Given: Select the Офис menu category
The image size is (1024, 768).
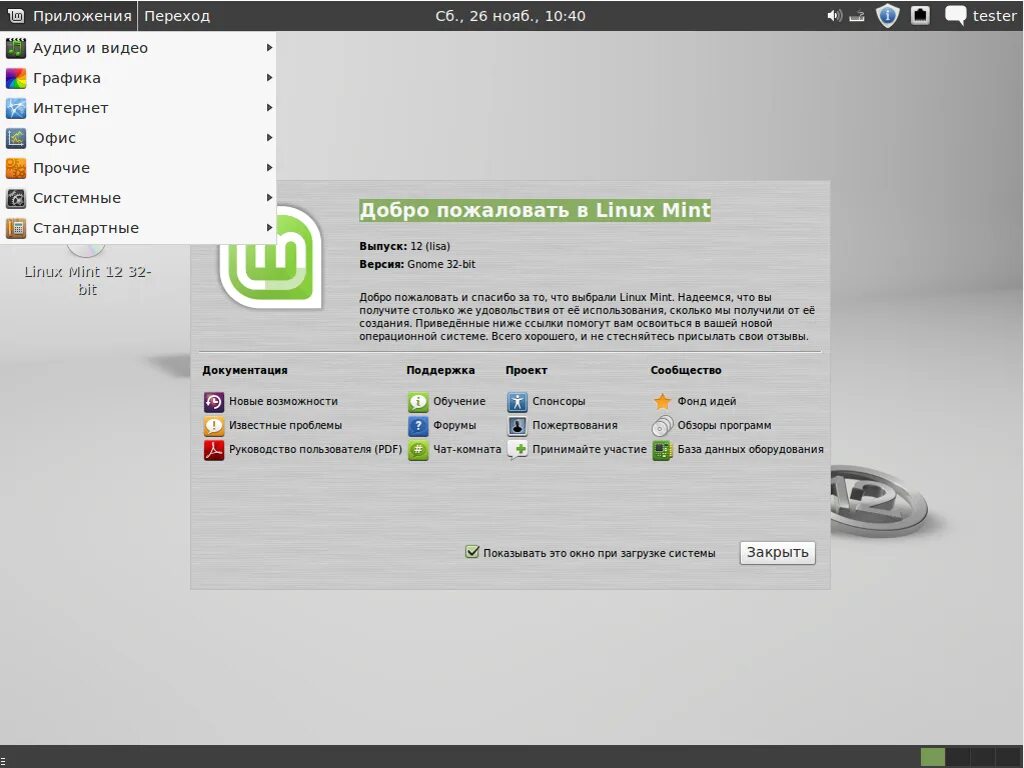Looking at the screenshot, I should [138, 138].
